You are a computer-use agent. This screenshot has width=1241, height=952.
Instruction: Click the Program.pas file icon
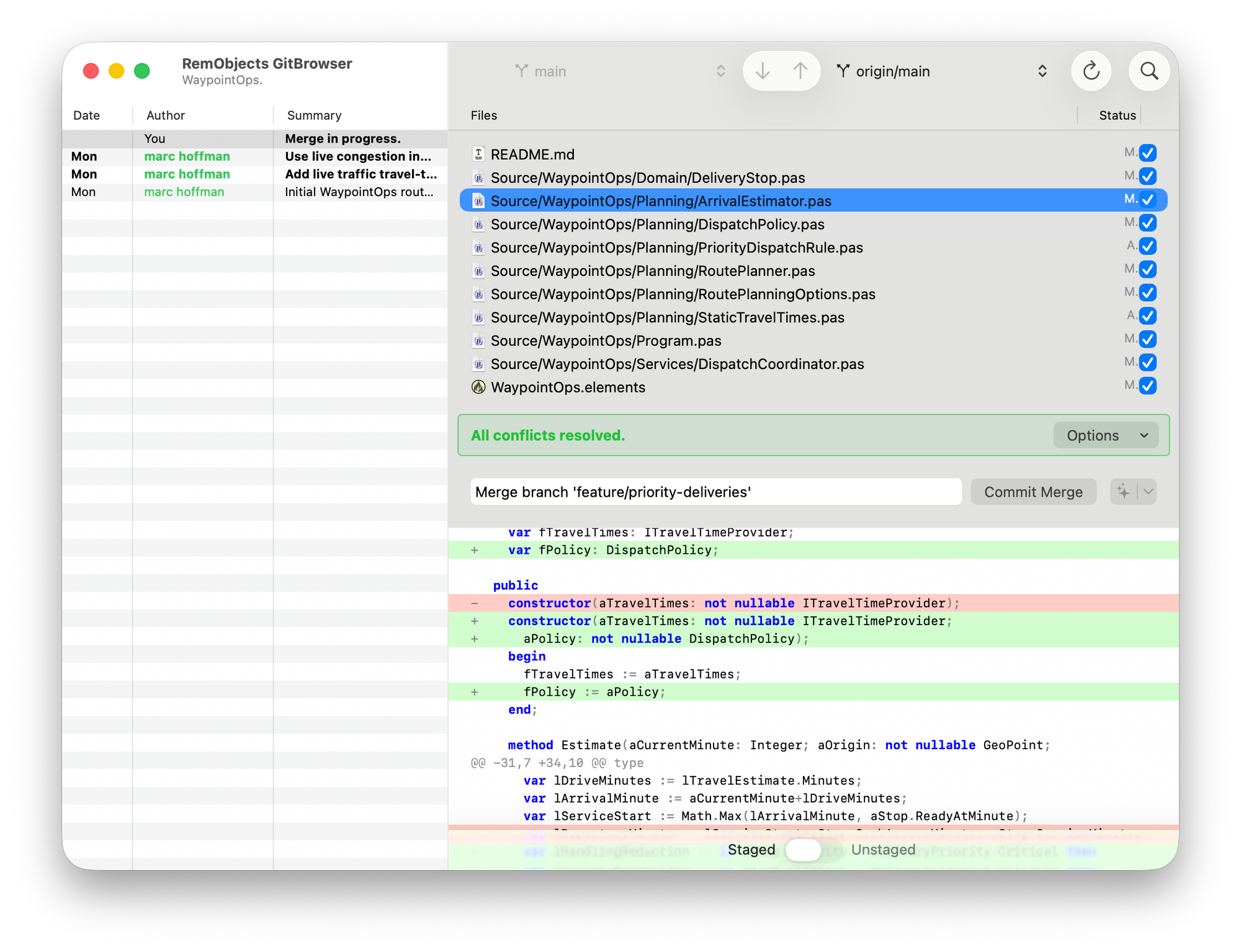[x=478, y=340]
